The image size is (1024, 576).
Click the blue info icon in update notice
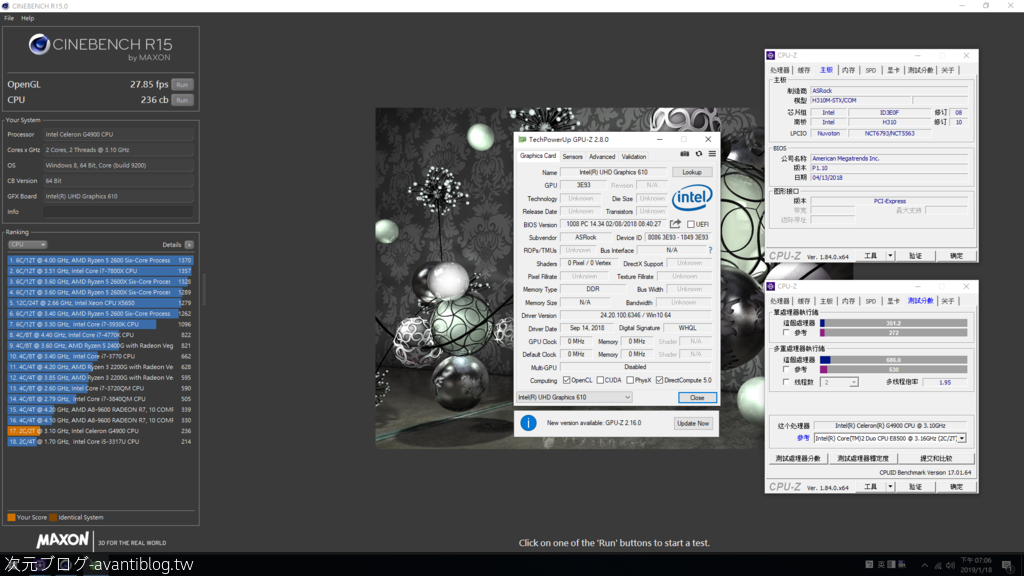528,423
